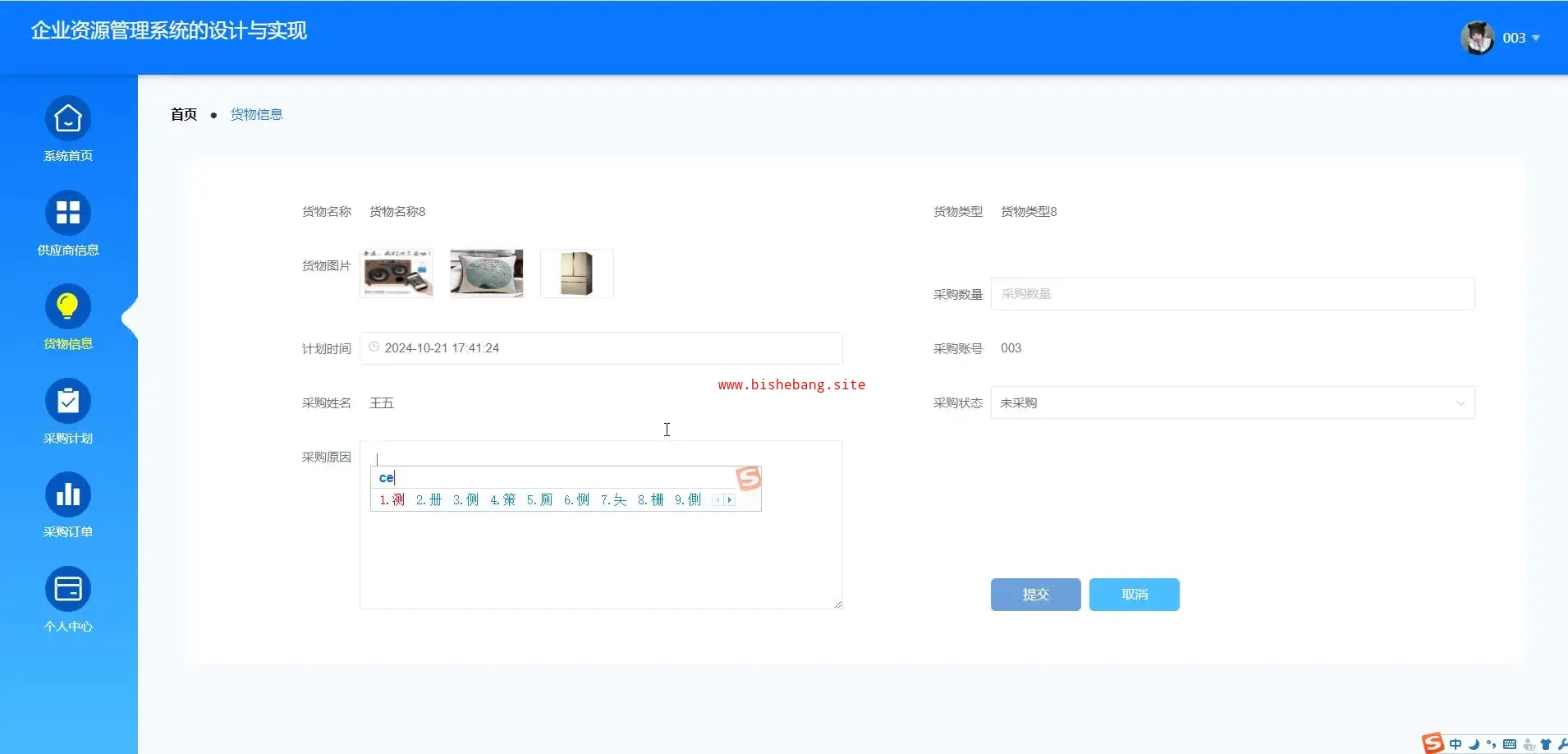This screenshot has height=754, width=1568.
Task: Choose IME candidate 8.栅
Action: click(650, 499)
